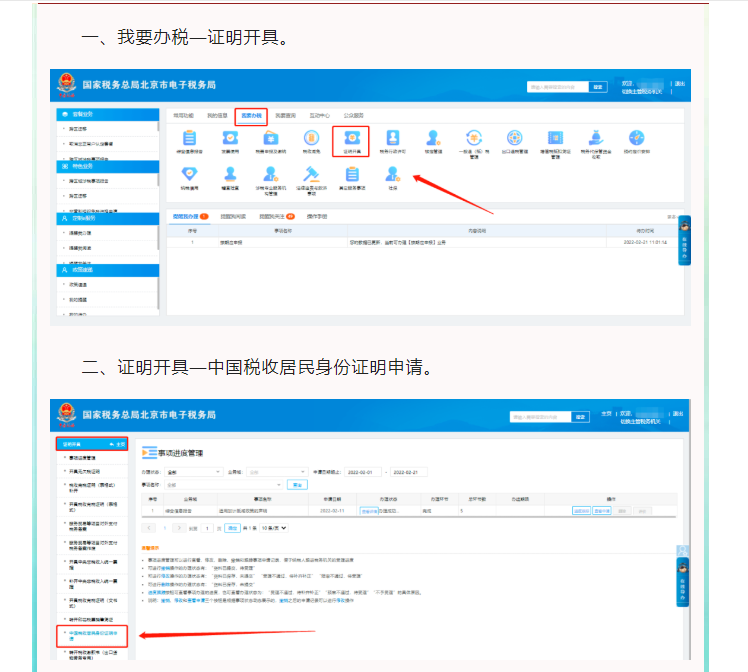This screenshot has width=748, height=672.
Task: Click timestamp cell 2022-02-21 11:01:14
Action: (x=645, y=242)
